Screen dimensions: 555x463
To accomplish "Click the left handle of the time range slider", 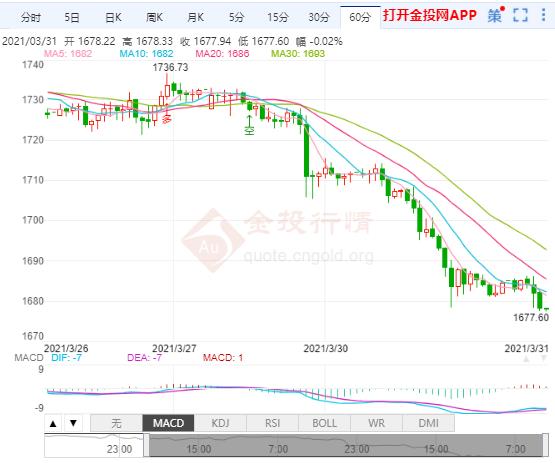I will [146, 445].
